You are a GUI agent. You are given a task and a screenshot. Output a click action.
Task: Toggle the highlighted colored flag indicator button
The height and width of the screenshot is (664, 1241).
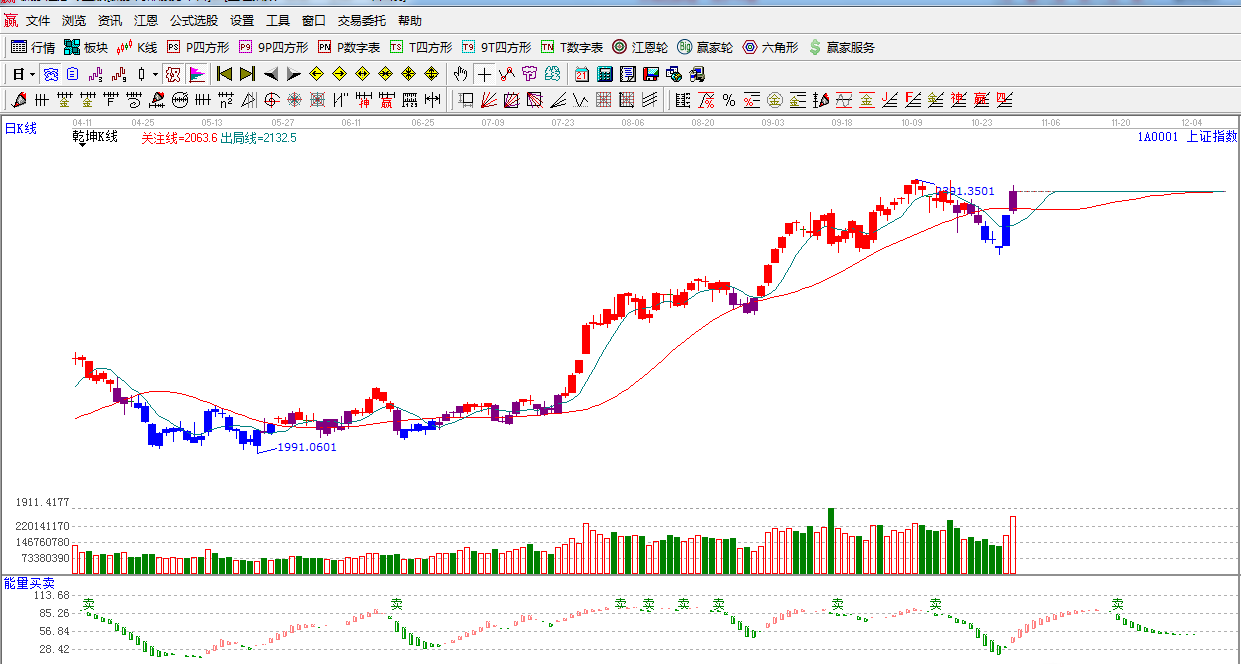196,74
